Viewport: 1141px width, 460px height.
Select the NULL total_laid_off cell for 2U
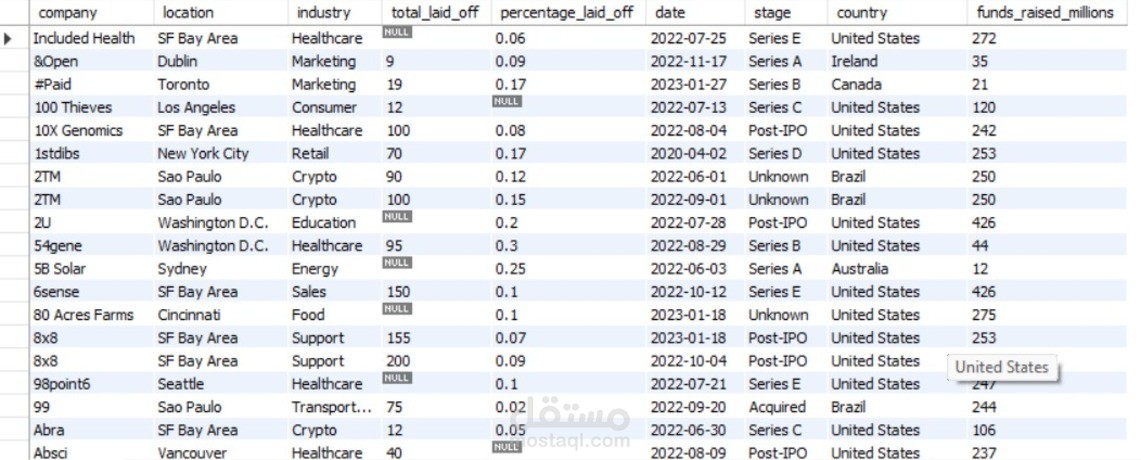[x=397, y=217]
